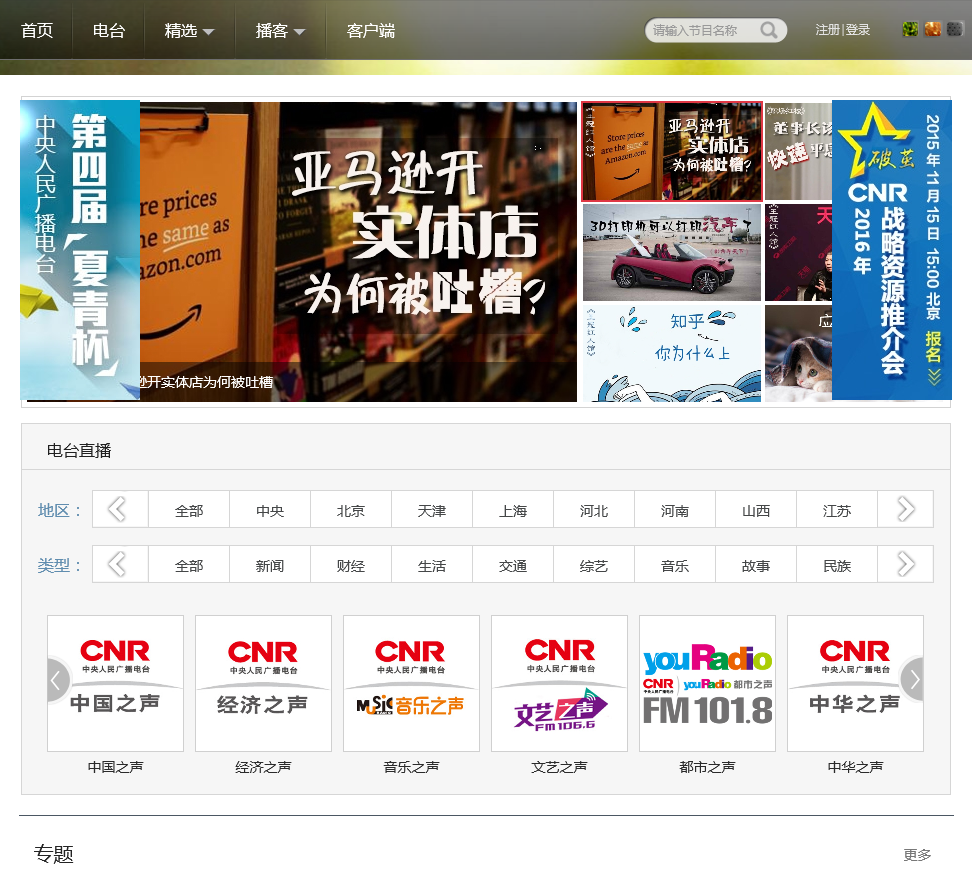Show more regions with right arrow

tap(906, 510)
